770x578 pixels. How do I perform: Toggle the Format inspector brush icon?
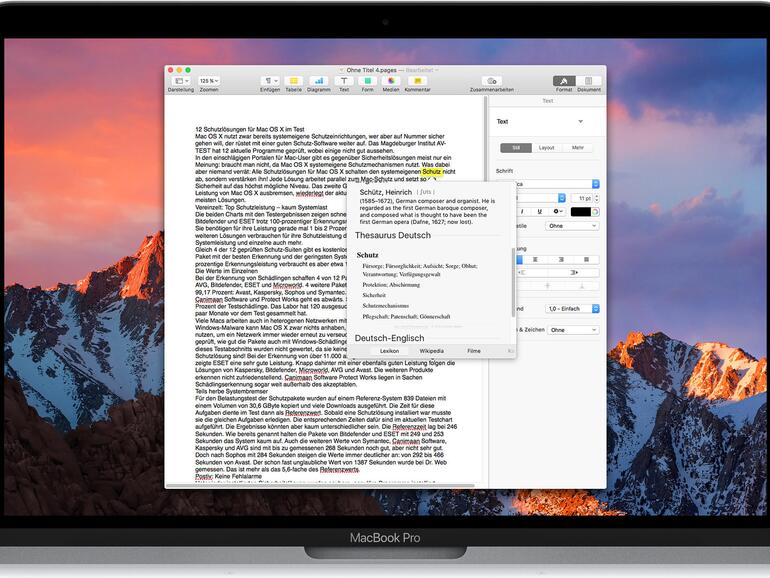point(564,81)
